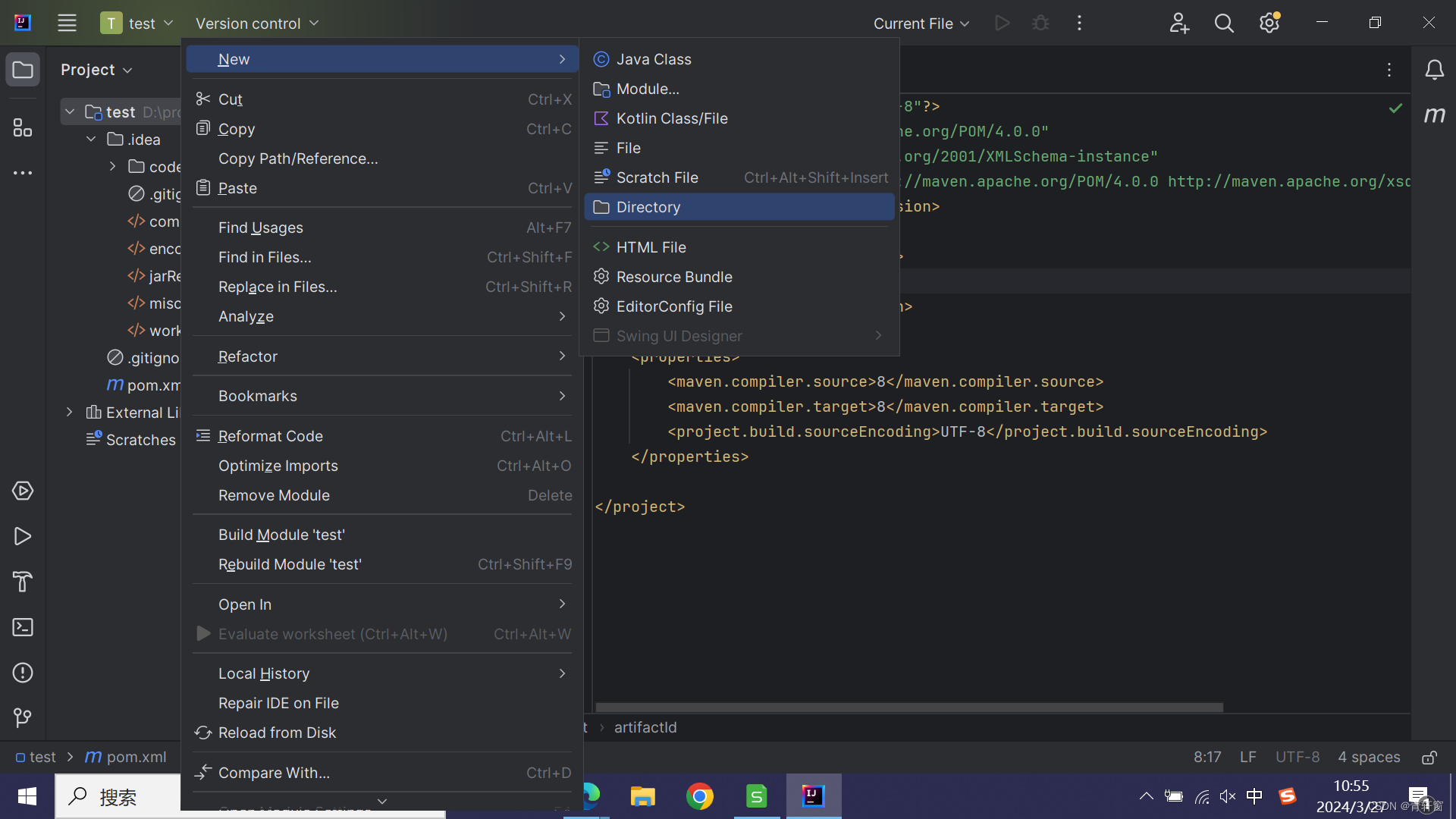Collapse the .idea folder node
Screen dimensions: 1456x819
click(91, 140)
